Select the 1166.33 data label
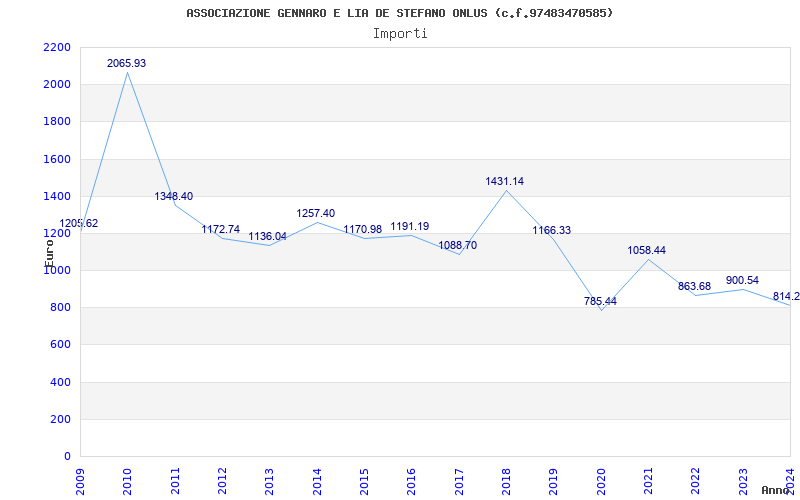This screenshot has width=800, height=500. [552, 231]
